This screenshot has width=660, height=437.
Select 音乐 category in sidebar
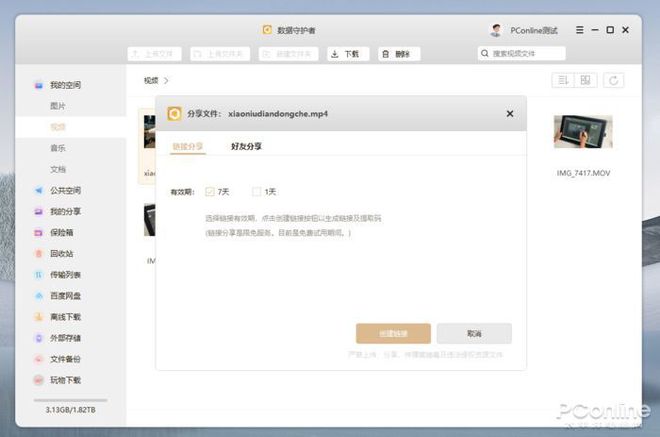click(x=58, y=148)
